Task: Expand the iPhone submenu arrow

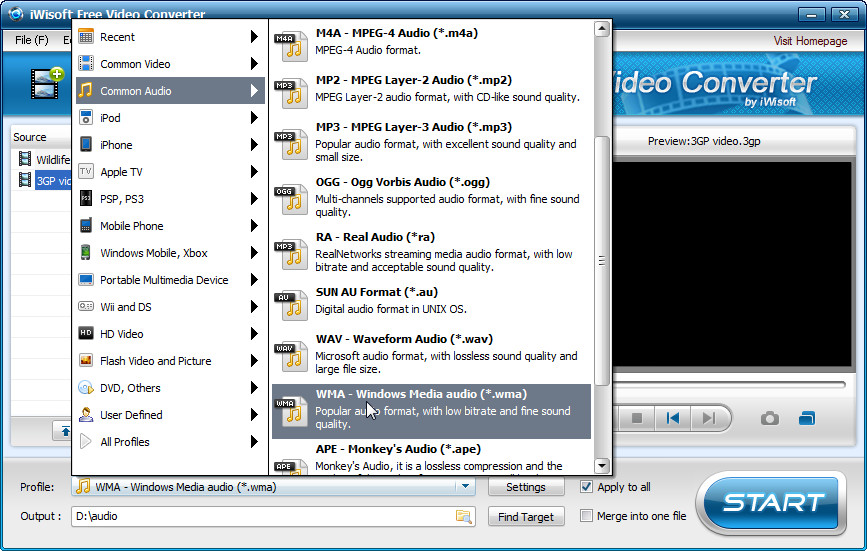Action: click(254, 144)
